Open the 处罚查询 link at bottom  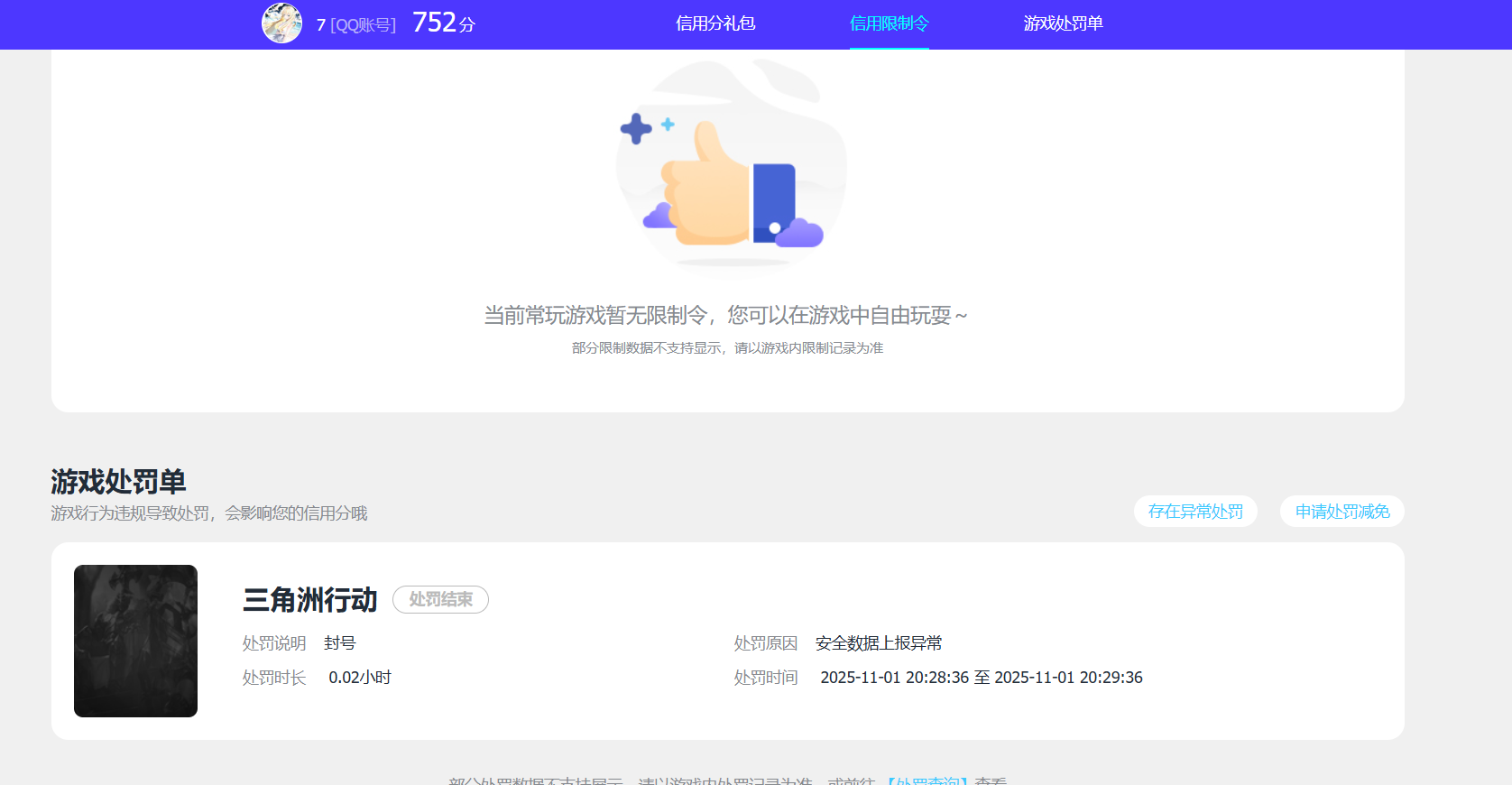coord(927,781)
